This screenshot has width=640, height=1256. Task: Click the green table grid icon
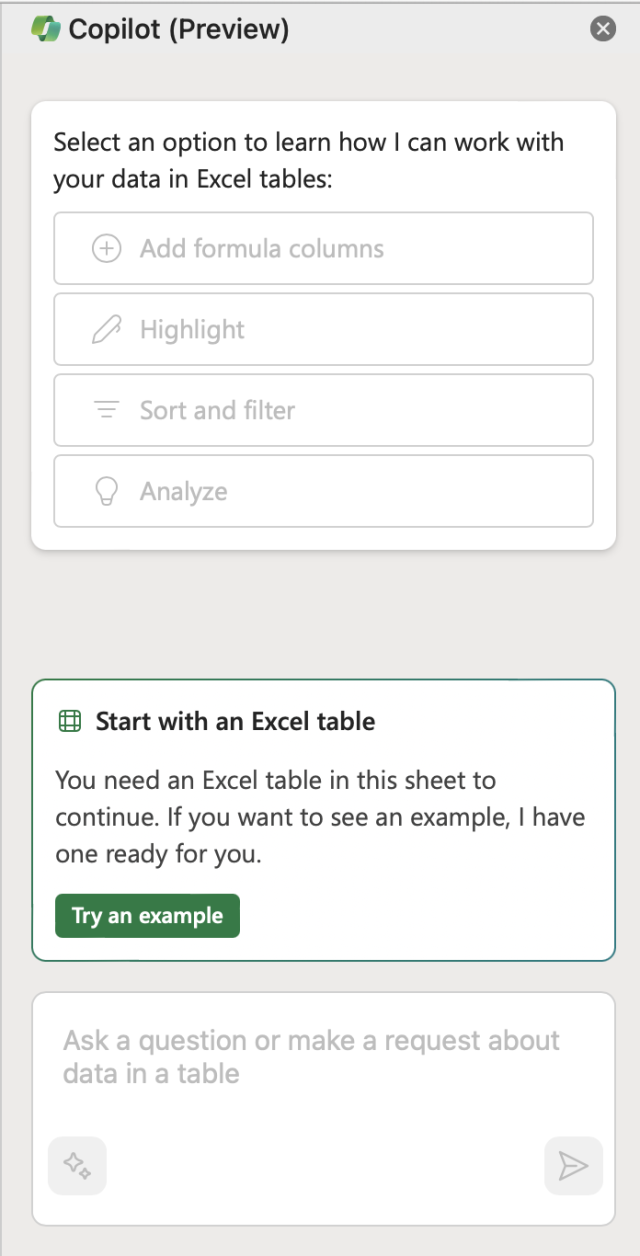(x=70, y=721)
